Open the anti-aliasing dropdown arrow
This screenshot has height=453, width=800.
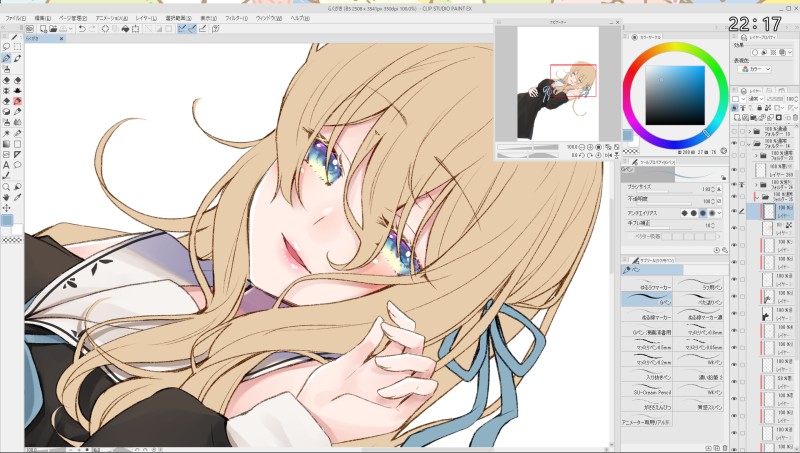point(719,213)
